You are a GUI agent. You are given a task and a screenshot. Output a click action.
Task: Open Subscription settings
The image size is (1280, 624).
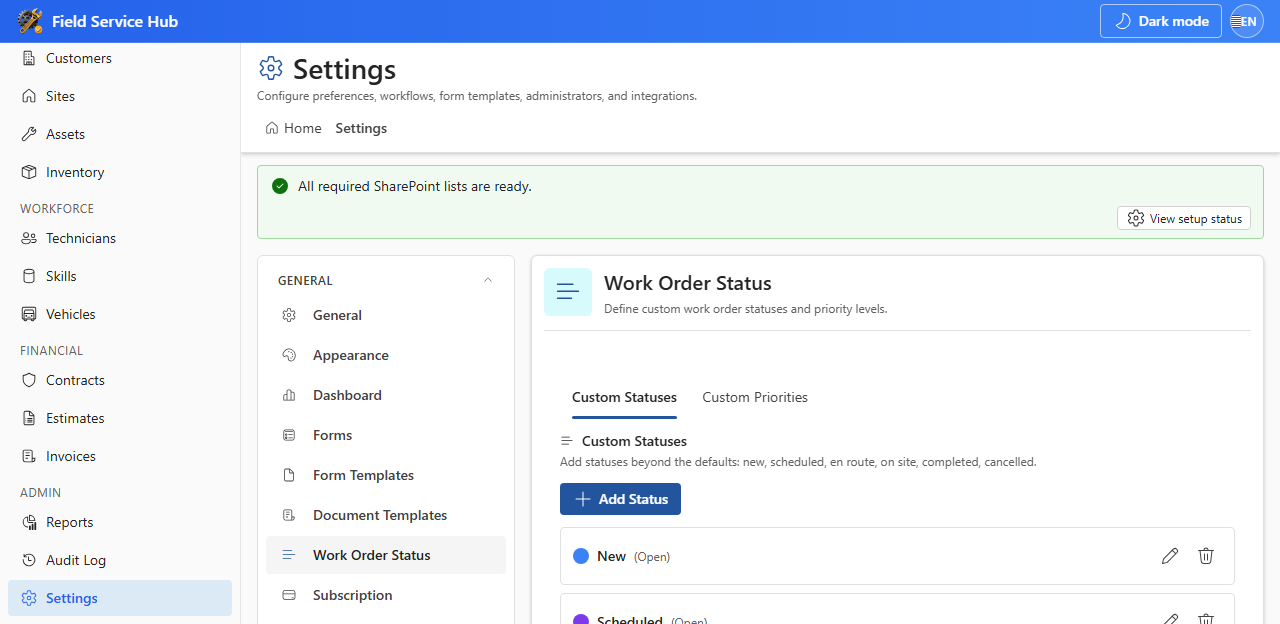(x=386, y=595)
